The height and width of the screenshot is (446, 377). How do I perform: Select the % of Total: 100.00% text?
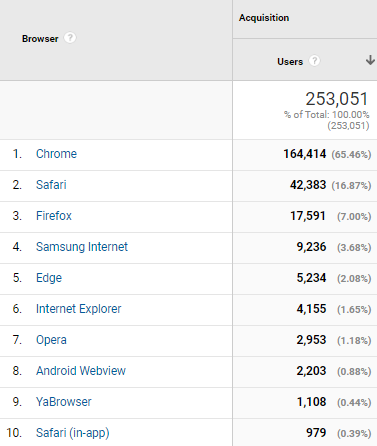coord(326,115)
